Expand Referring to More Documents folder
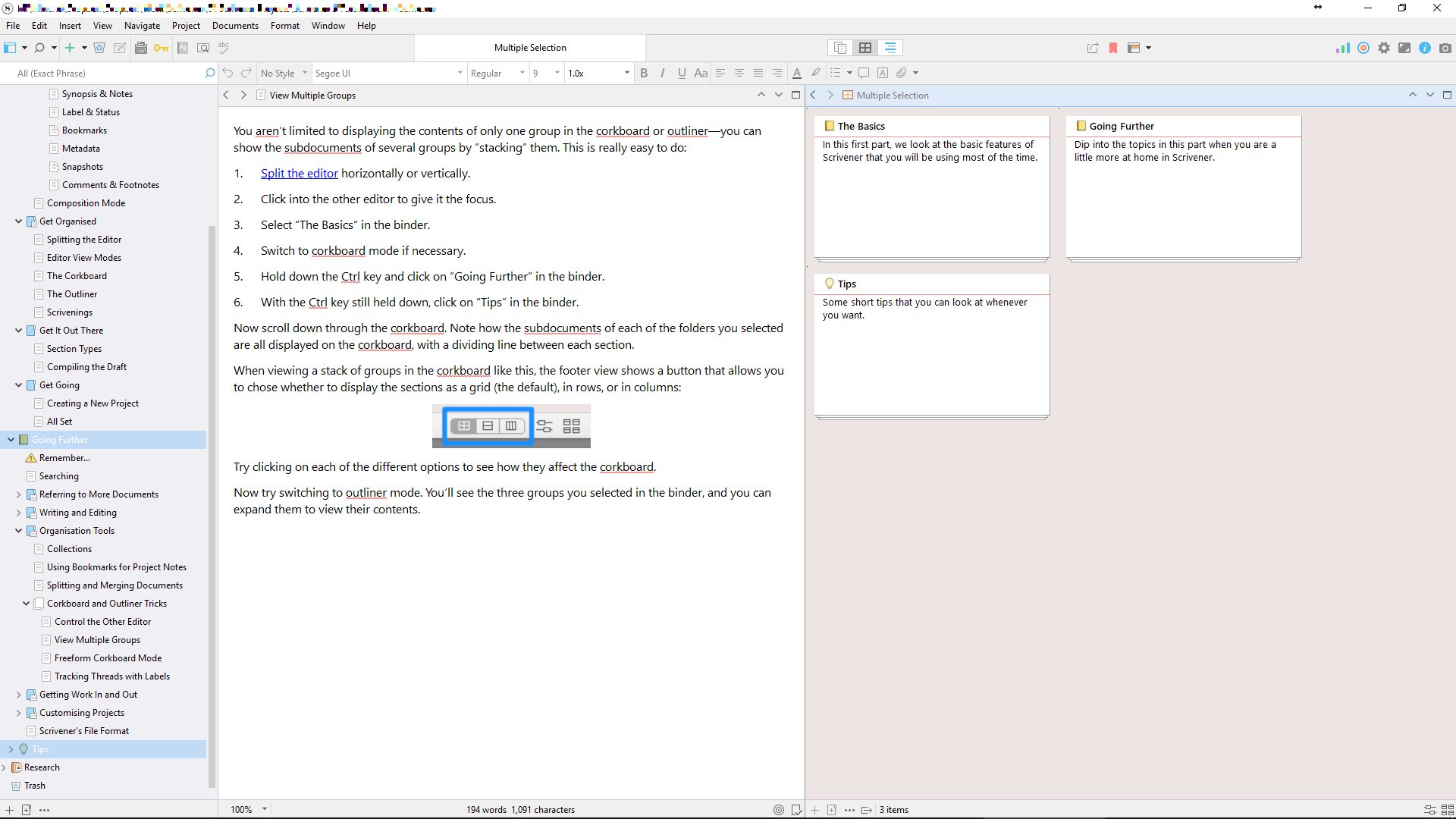The width and height of the screenshot is (1456, 819). pyautogui.click(x=19, y=494)
